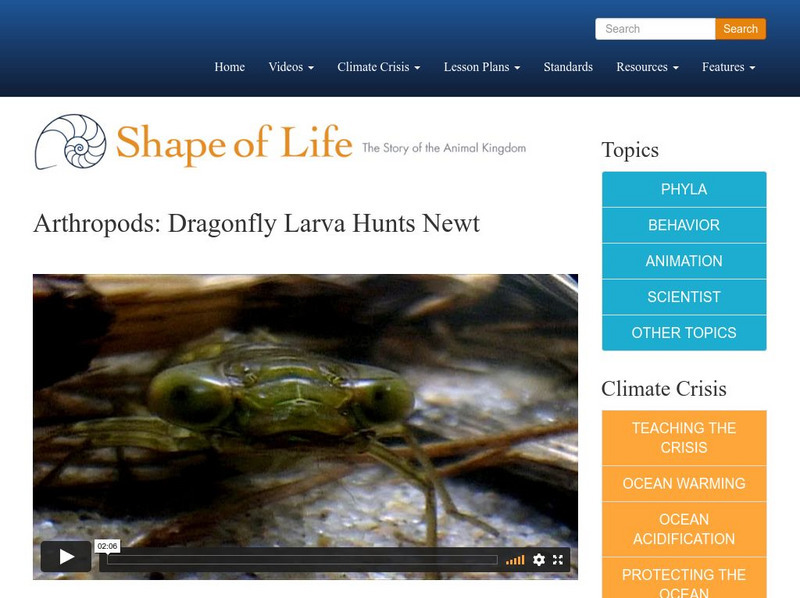This screenshot has height=598, width=800.
Task: Toggle the OCEAN WARMING section
Action: pyautogui.click(x=684, y=483)
